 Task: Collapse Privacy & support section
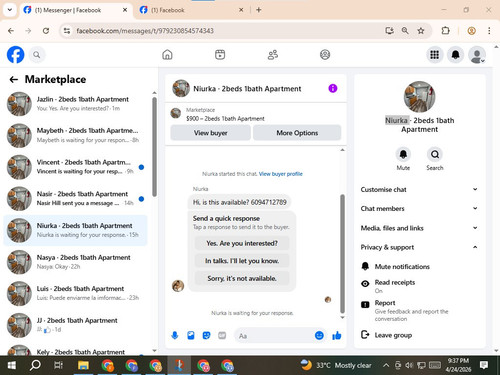click(419, 247)
